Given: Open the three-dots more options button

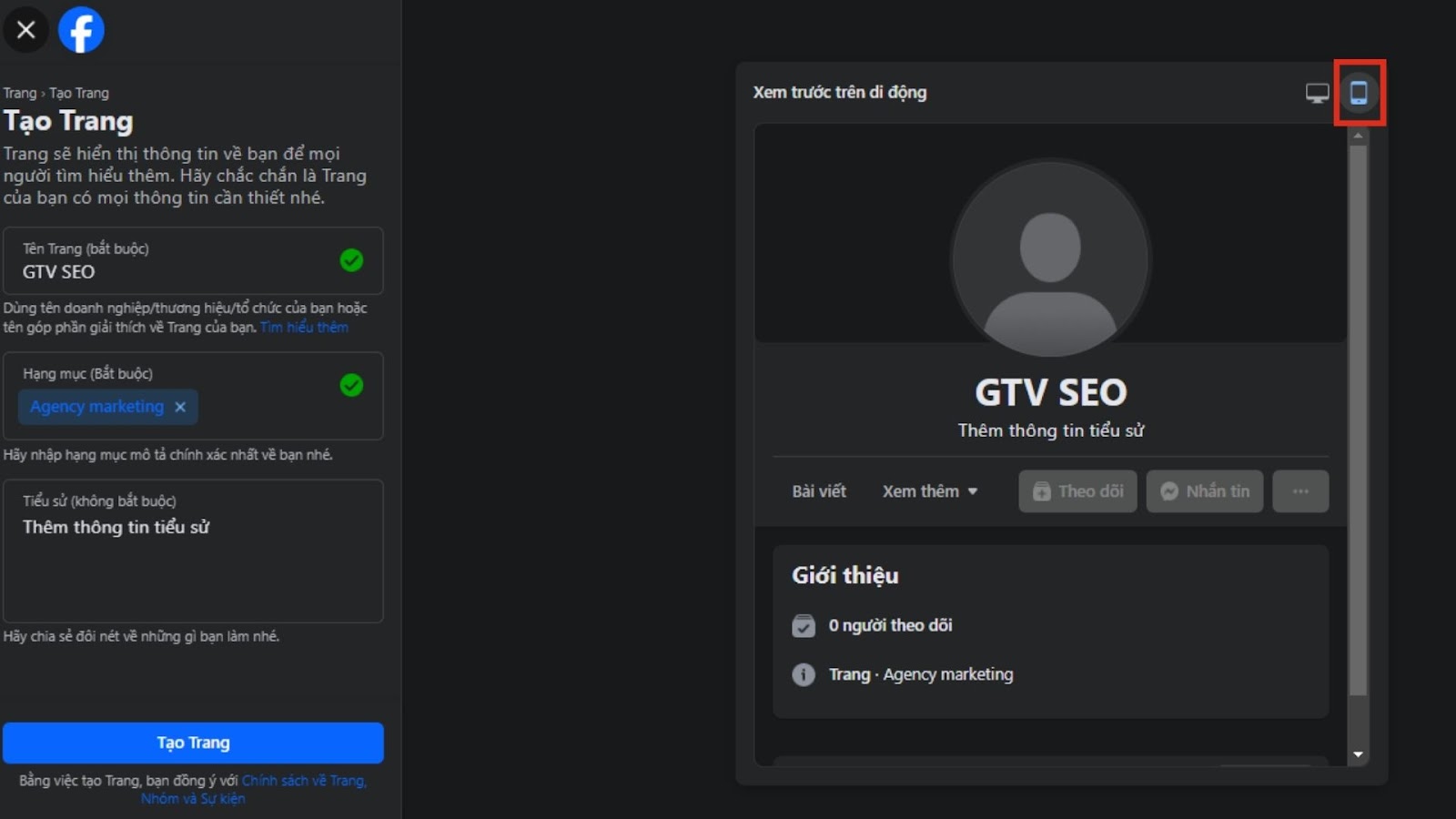Looking at the screenshot, I should pos(1300,491).
